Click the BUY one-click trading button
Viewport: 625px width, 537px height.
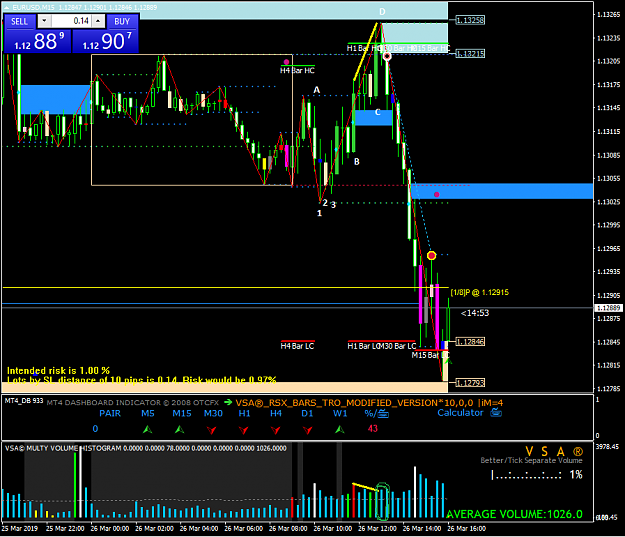[122, 22]
